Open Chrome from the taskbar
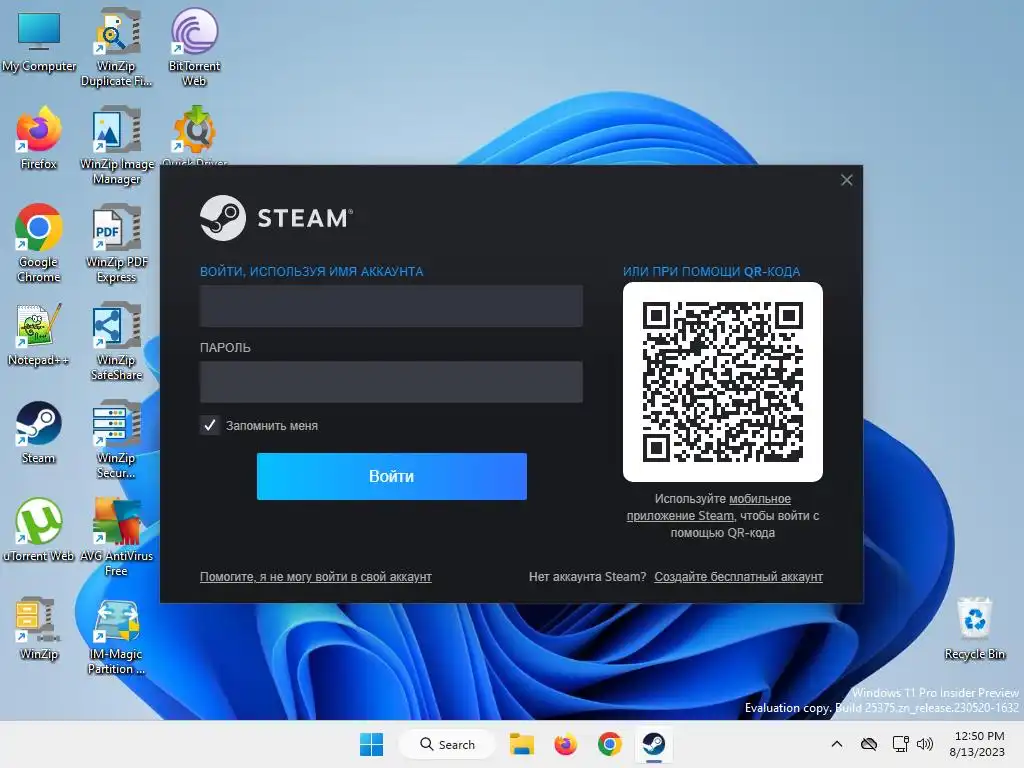Viewport: 1024px width, 768px height. (x=609, y=744)
